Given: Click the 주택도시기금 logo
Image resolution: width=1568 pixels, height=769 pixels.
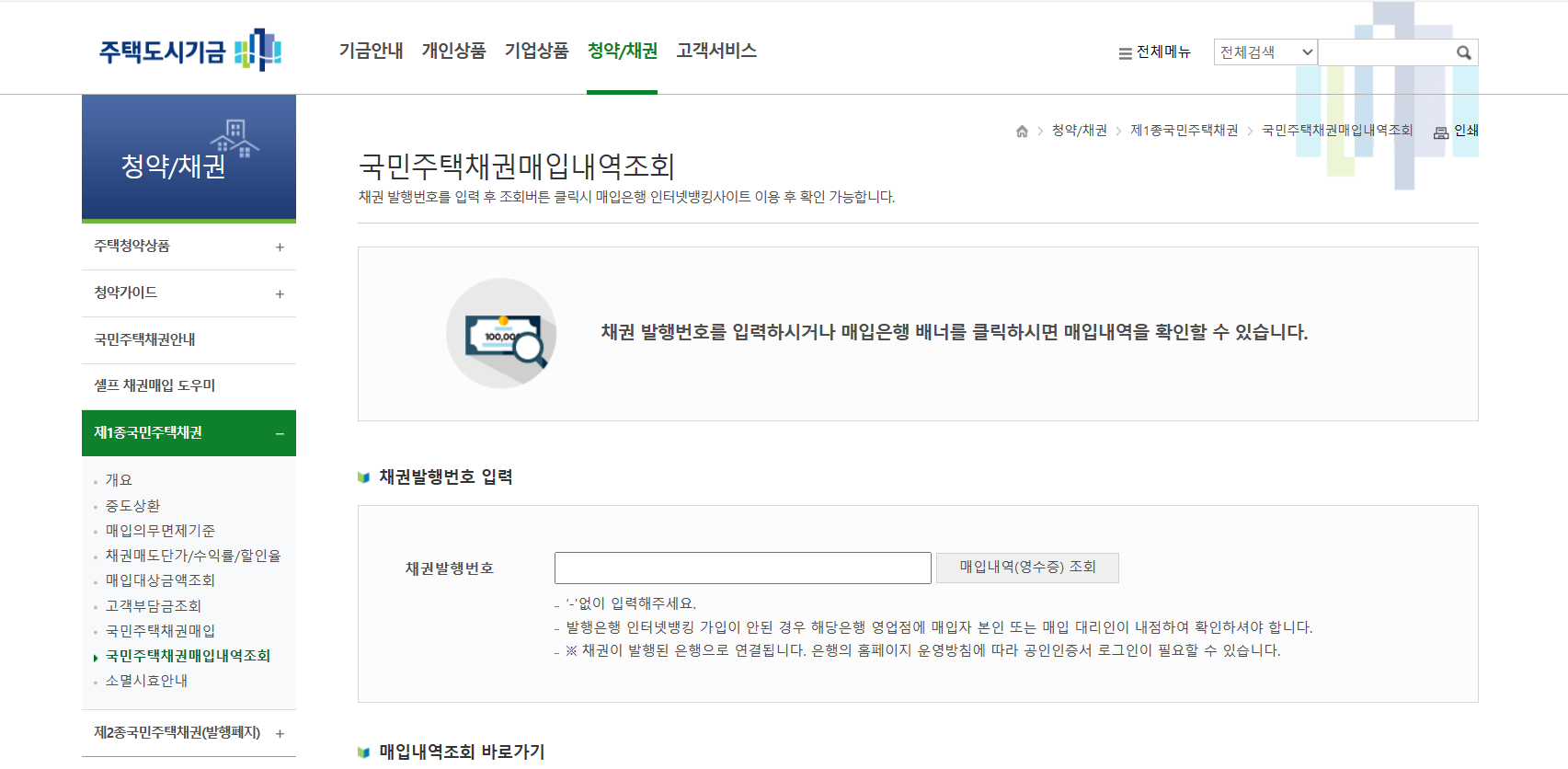Looking at the screenshot, I should [189, 50].
